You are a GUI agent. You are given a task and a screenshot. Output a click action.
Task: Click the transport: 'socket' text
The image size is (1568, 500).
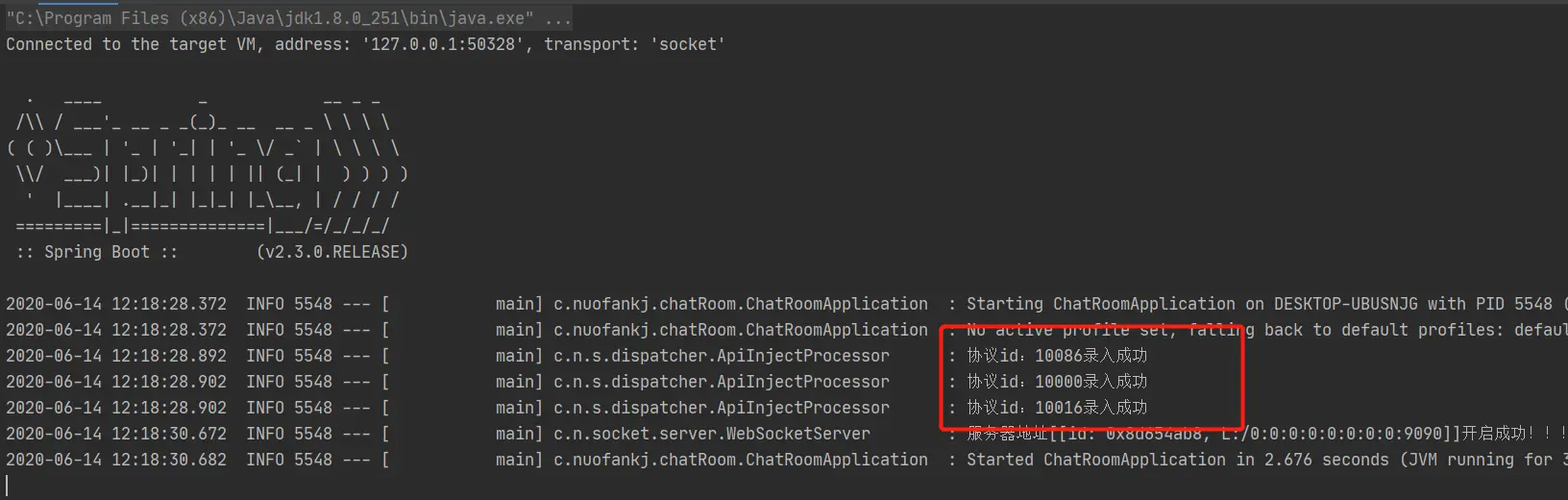tap(634, 44)
